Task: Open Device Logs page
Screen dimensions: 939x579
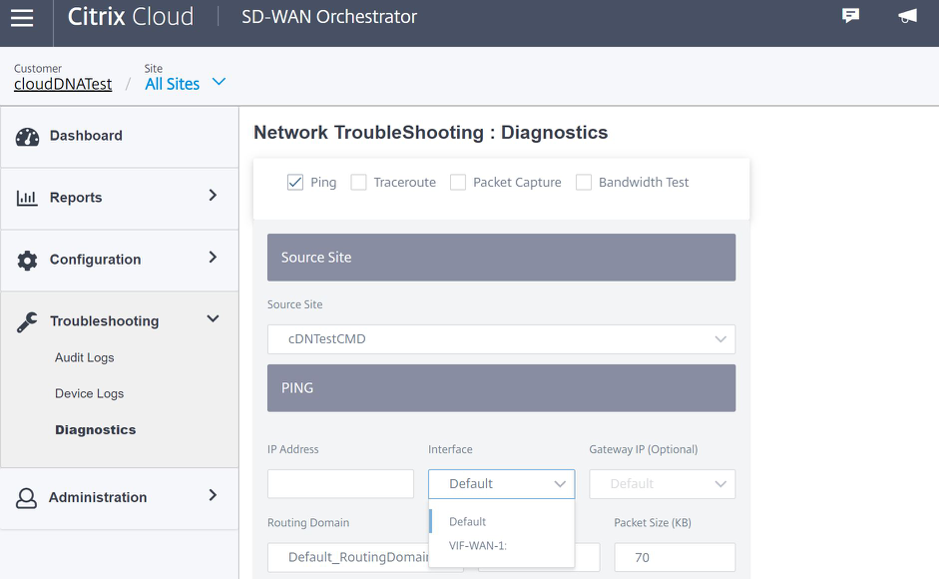Action: tap(89, 393)
